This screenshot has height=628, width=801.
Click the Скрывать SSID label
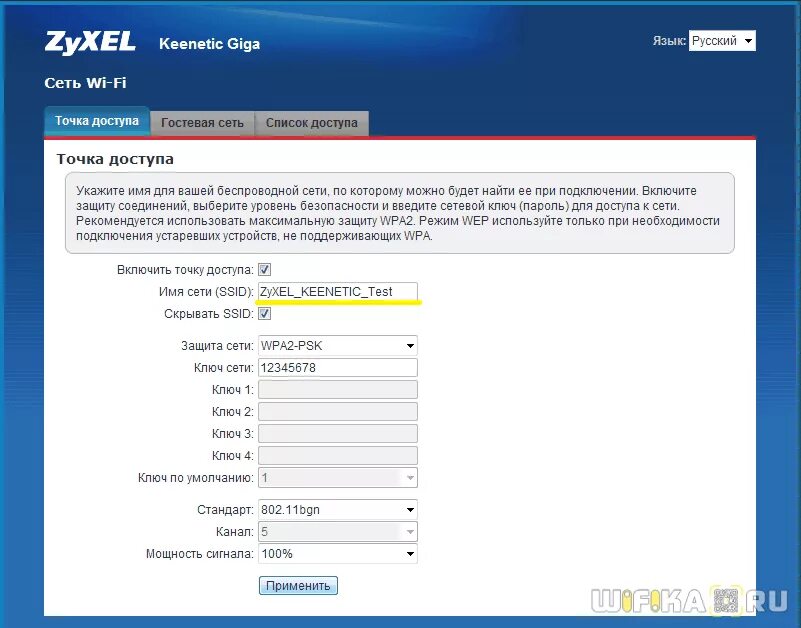tap(208, 314)
